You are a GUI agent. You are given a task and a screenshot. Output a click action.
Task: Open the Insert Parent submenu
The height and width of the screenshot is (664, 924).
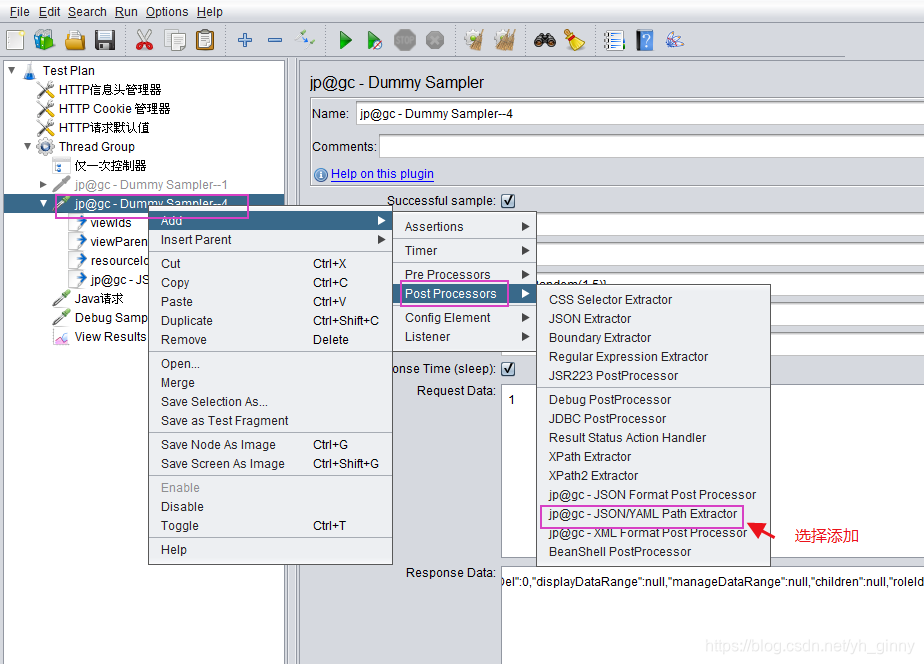270,240
